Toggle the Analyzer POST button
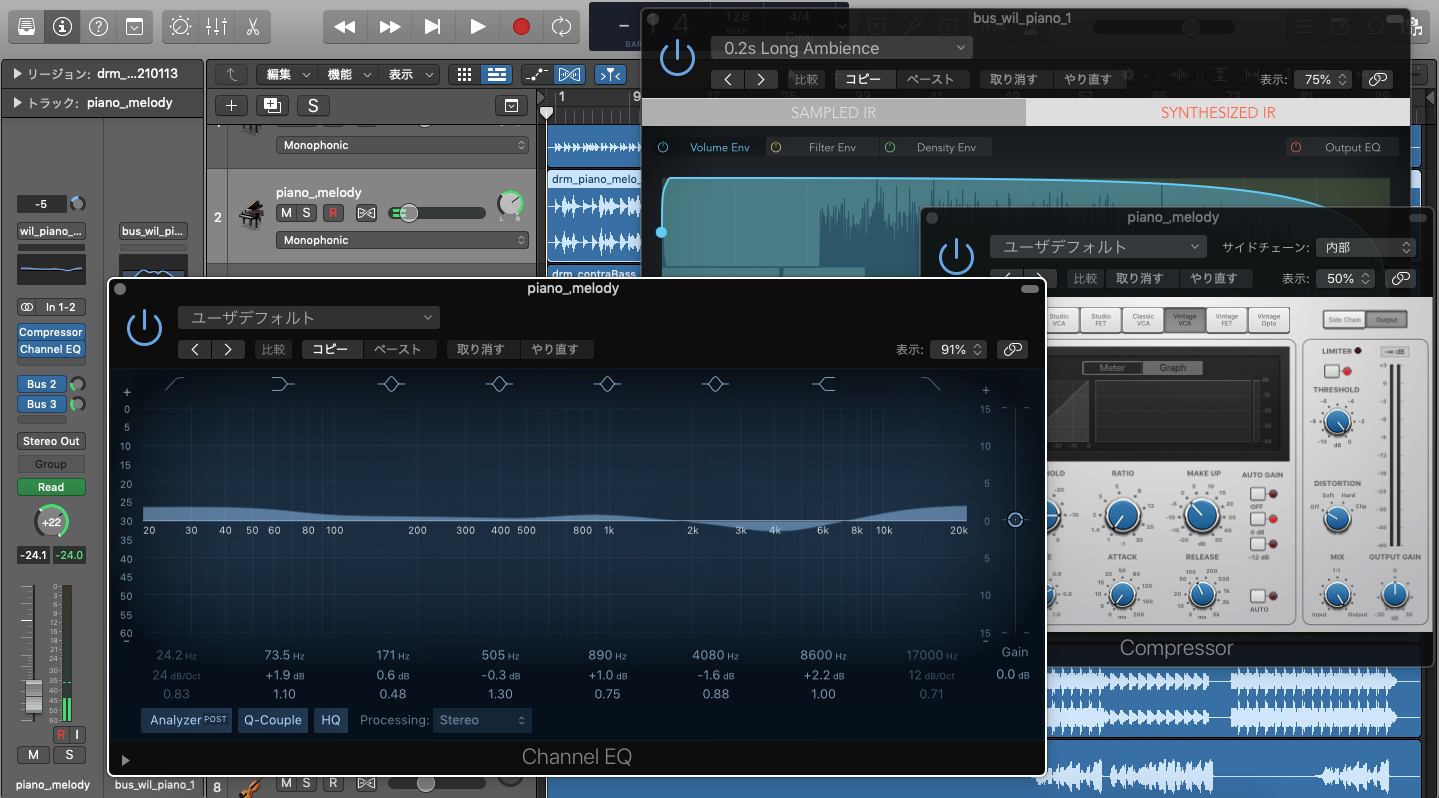1439x798 pixels. coord(187,720)
